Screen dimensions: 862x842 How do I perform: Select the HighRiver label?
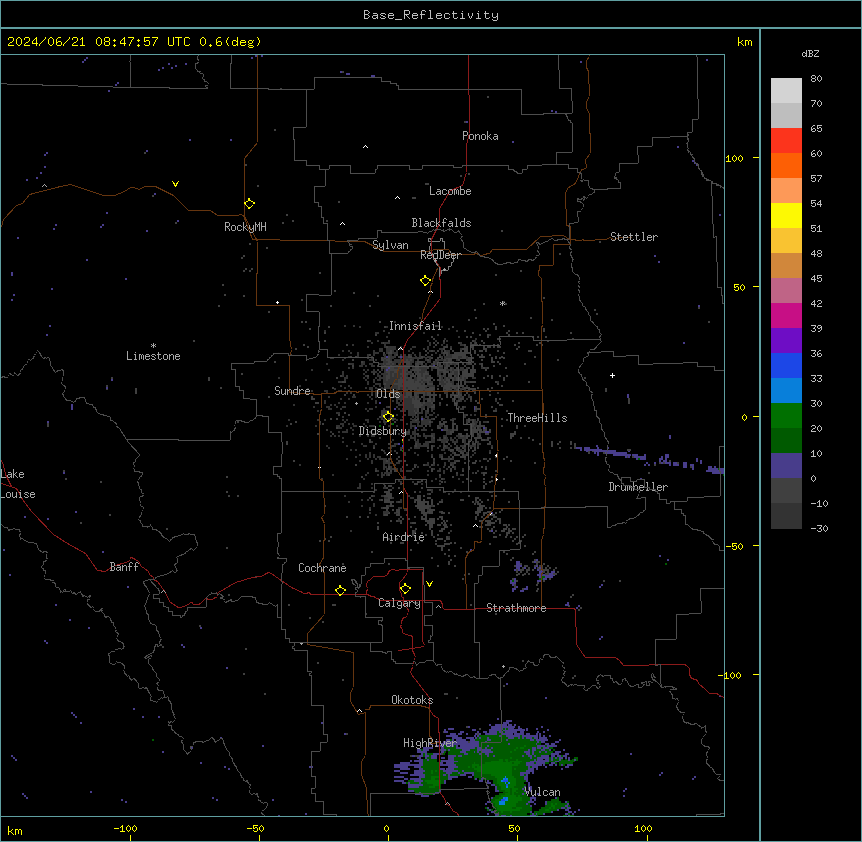(x=430, y=743)
